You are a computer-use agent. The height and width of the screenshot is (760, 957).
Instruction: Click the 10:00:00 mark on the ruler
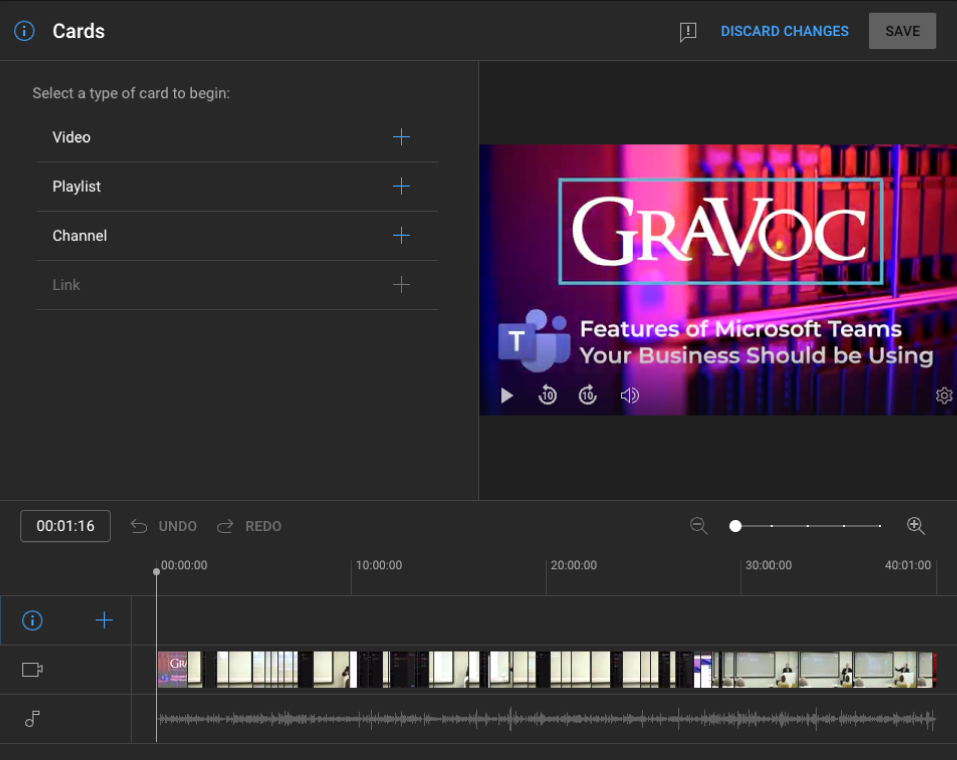(378, 565)
